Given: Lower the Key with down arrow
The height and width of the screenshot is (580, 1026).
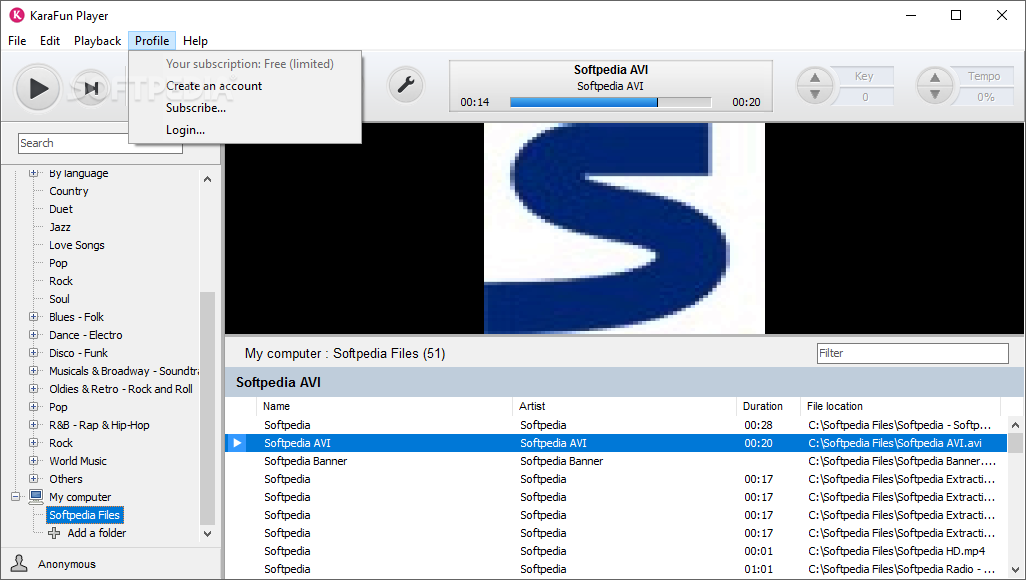Looking at the screenshot, I should point(815,94).
